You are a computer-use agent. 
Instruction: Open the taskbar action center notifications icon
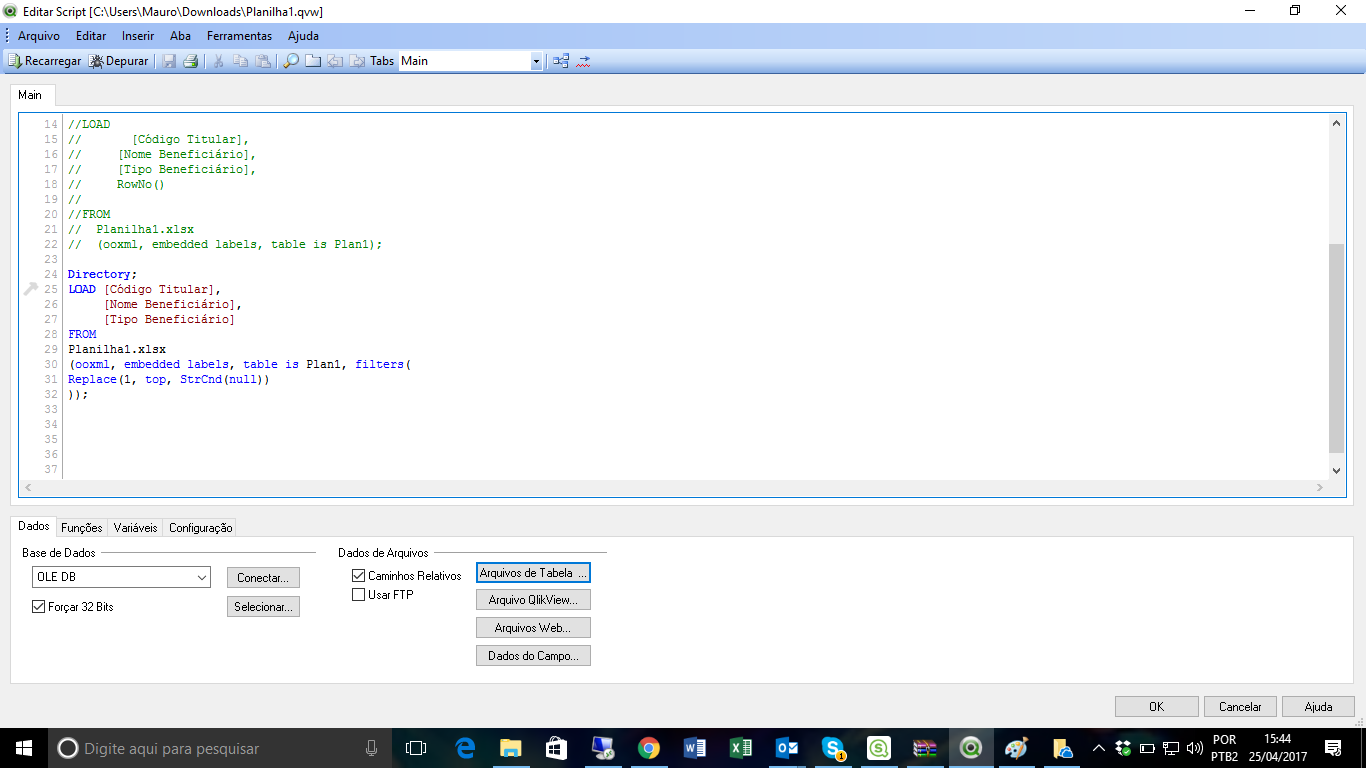pos(1332,748)
